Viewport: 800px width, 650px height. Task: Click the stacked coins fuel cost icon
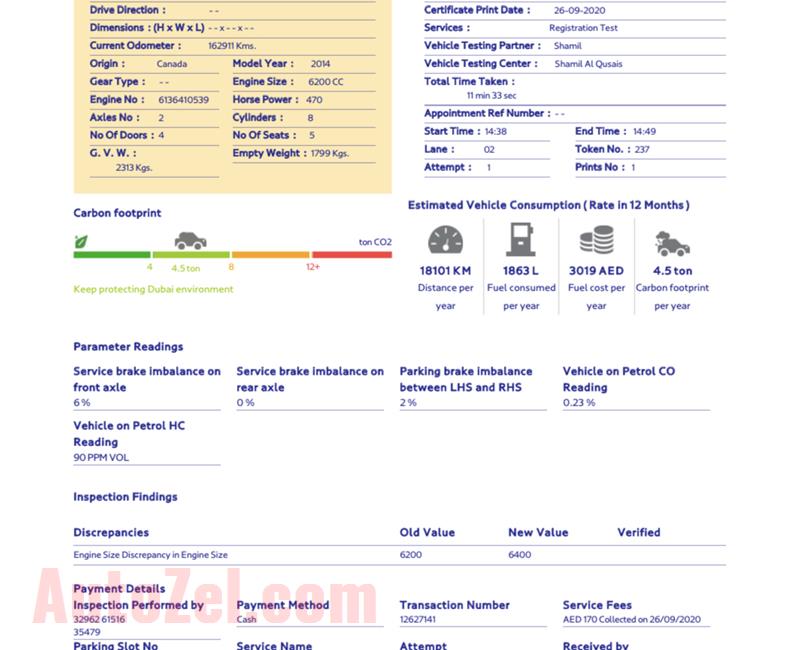pyautogui.click(x=597, y=241)
